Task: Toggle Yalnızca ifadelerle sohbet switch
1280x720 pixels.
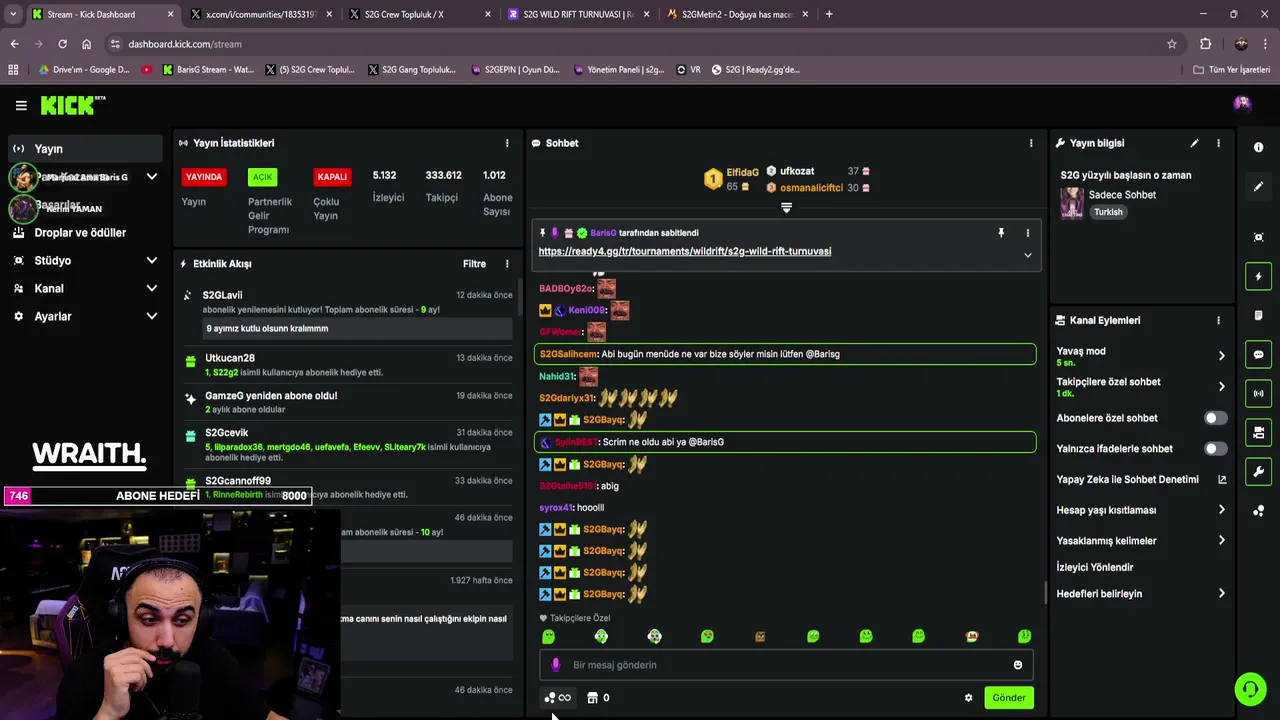Action: click(x=1215, y=449)
